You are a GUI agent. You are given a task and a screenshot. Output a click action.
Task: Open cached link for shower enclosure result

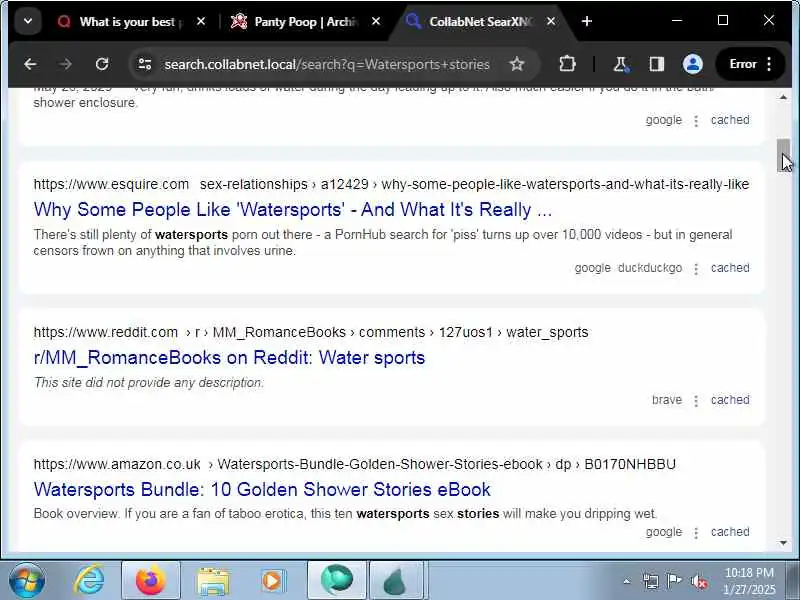(x=730, y=120)
